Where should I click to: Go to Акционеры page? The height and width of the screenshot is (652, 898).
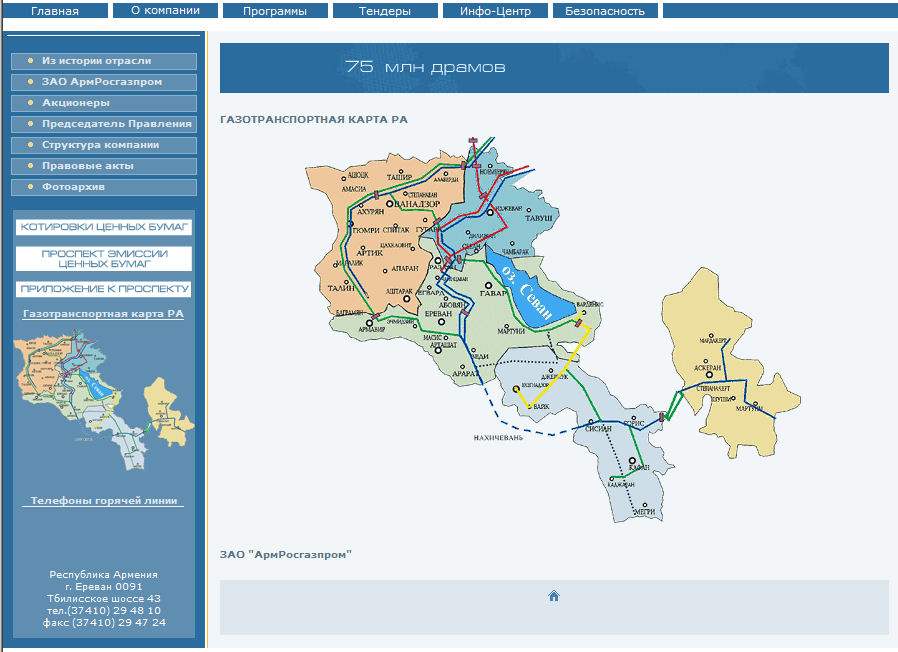(x=104, y=103)
